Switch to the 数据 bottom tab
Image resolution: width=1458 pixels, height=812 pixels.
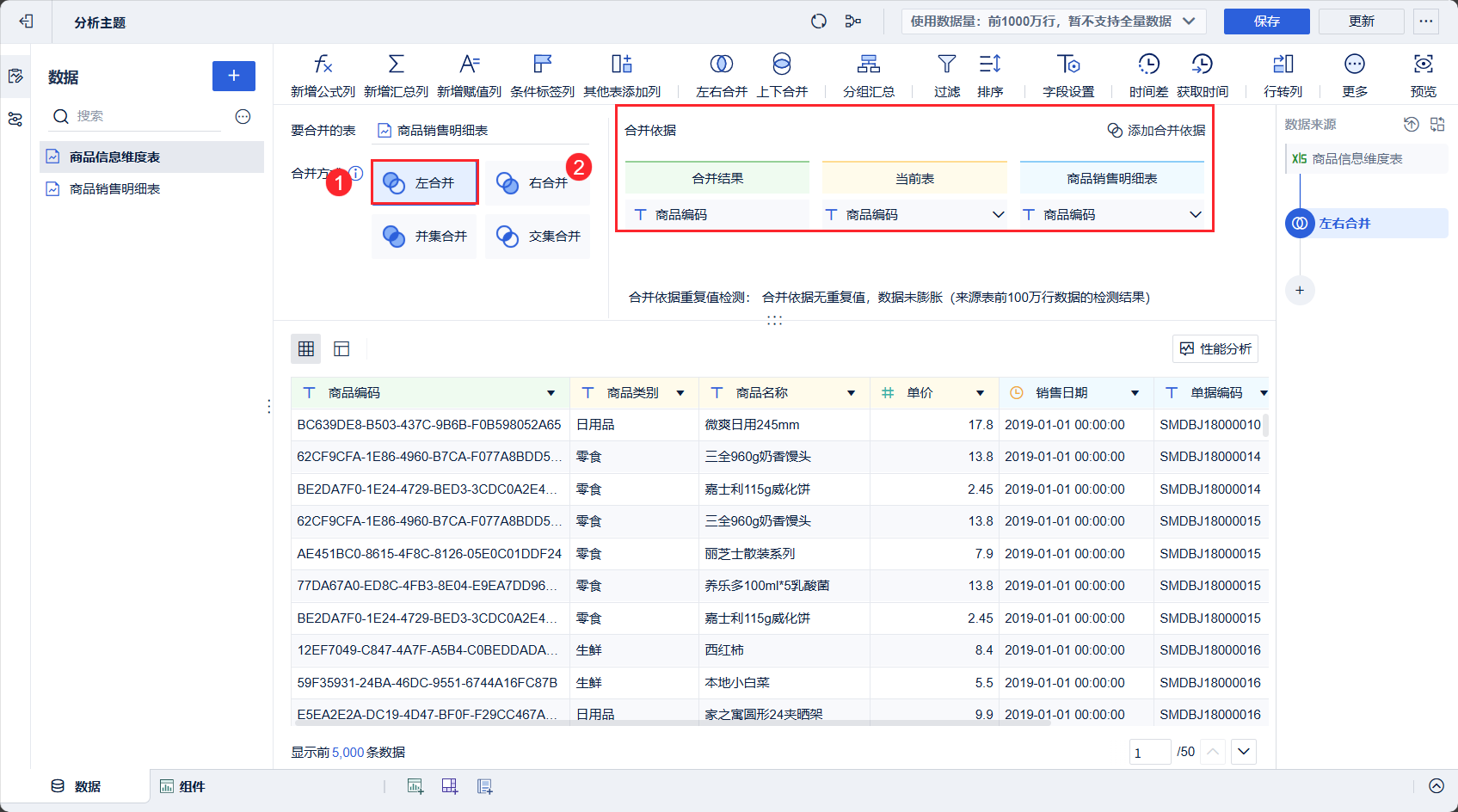(x=76, y=786)
